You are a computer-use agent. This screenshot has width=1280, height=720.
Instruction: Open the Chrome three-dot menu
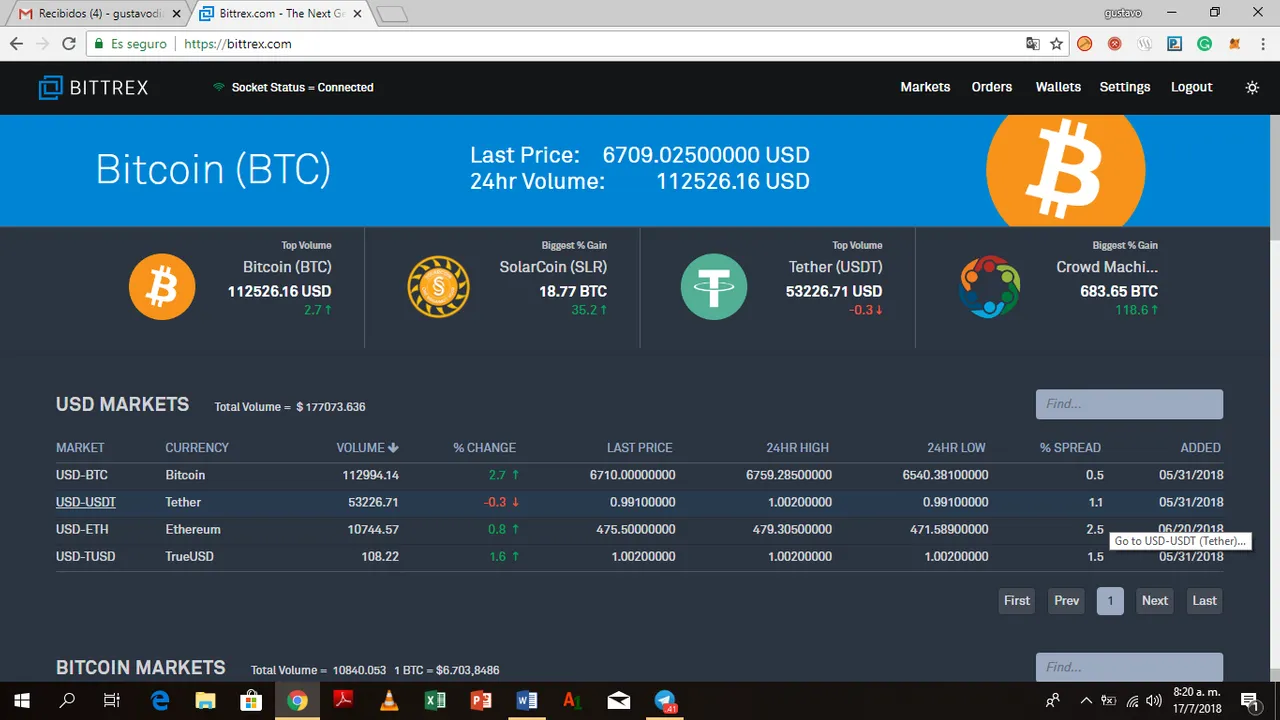pyautogui.click(x=1264, y=44)
